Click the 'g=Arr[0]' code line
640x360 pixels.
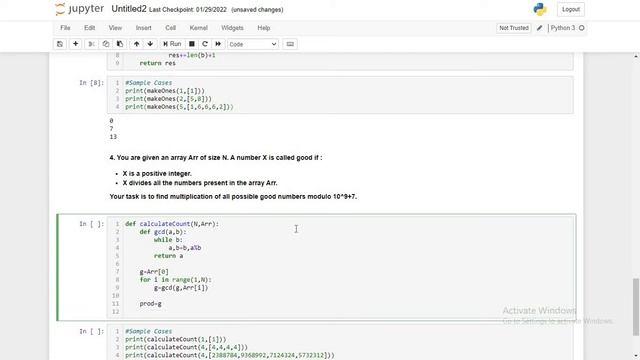click(x=154, y=272)
